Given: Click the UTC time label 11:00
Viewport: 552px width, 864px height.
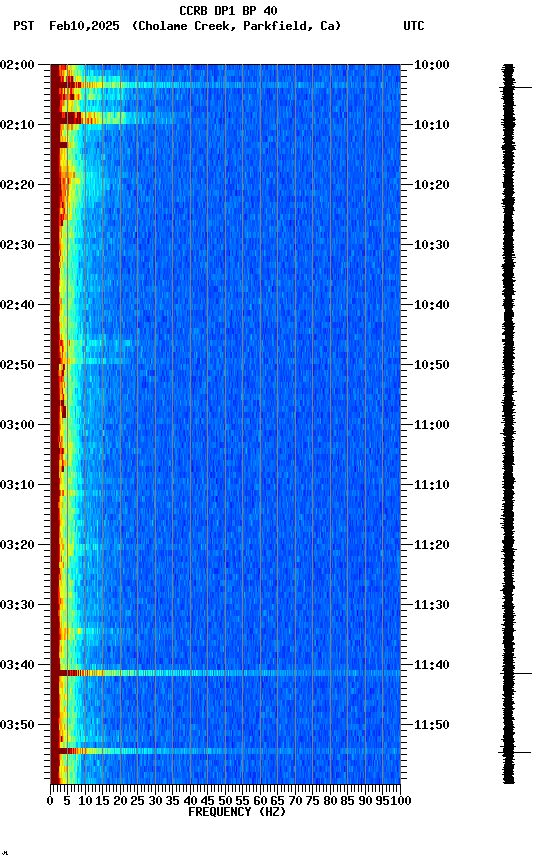Looking at the screenshot, I should point(431,425).
